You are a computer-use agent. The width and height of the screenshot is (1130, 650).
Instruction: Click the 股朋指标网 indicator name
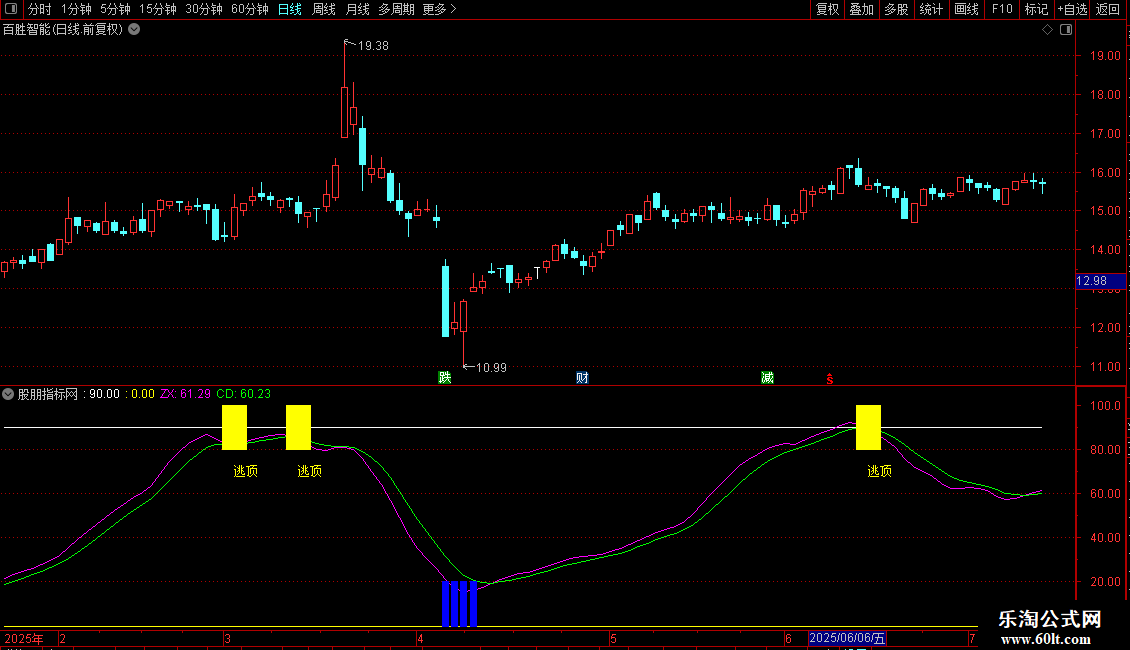click(x=48, y=394)
